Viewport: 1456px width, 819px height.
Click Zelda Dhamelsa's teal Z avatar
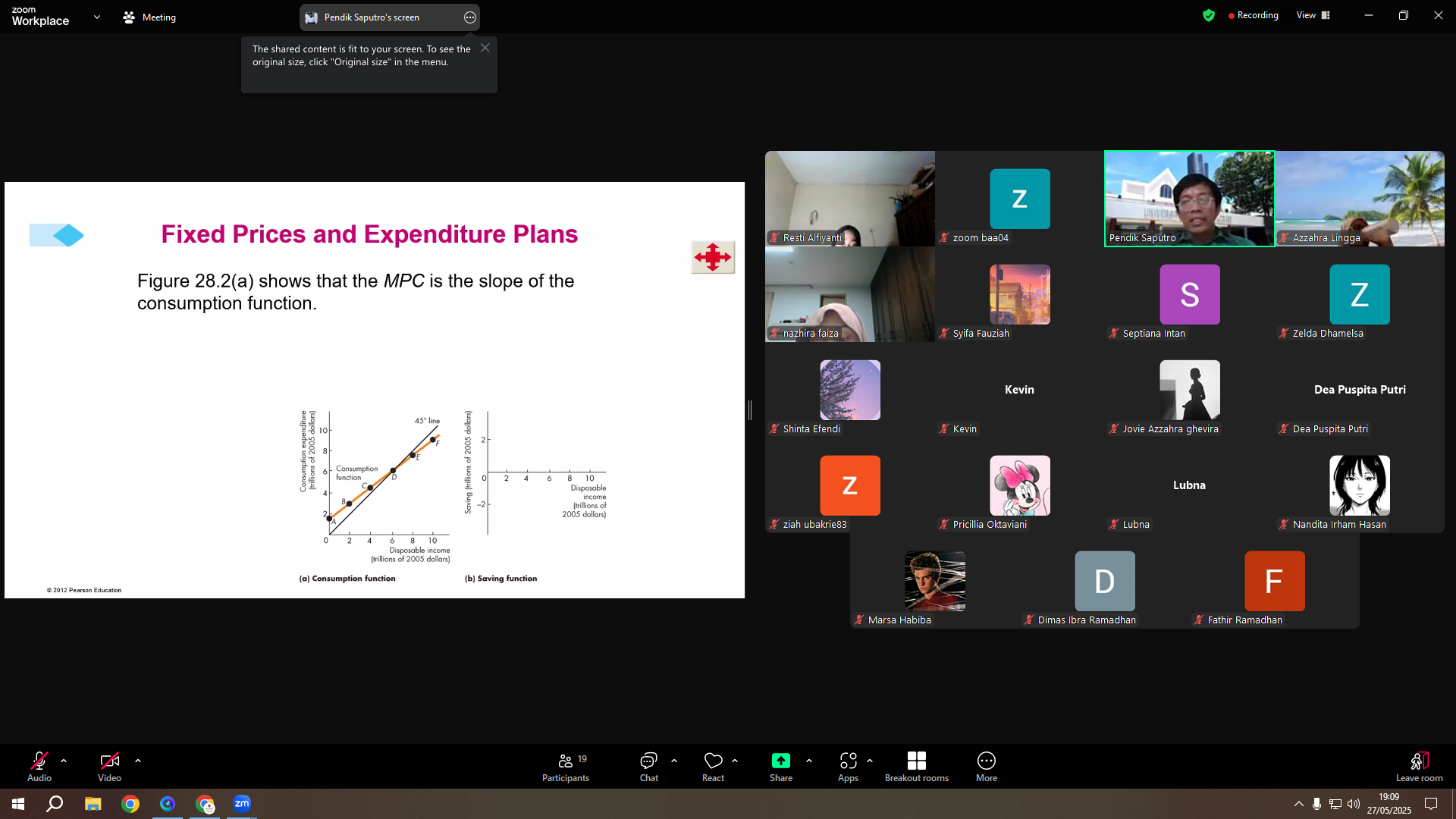(x=1360, y=294)
